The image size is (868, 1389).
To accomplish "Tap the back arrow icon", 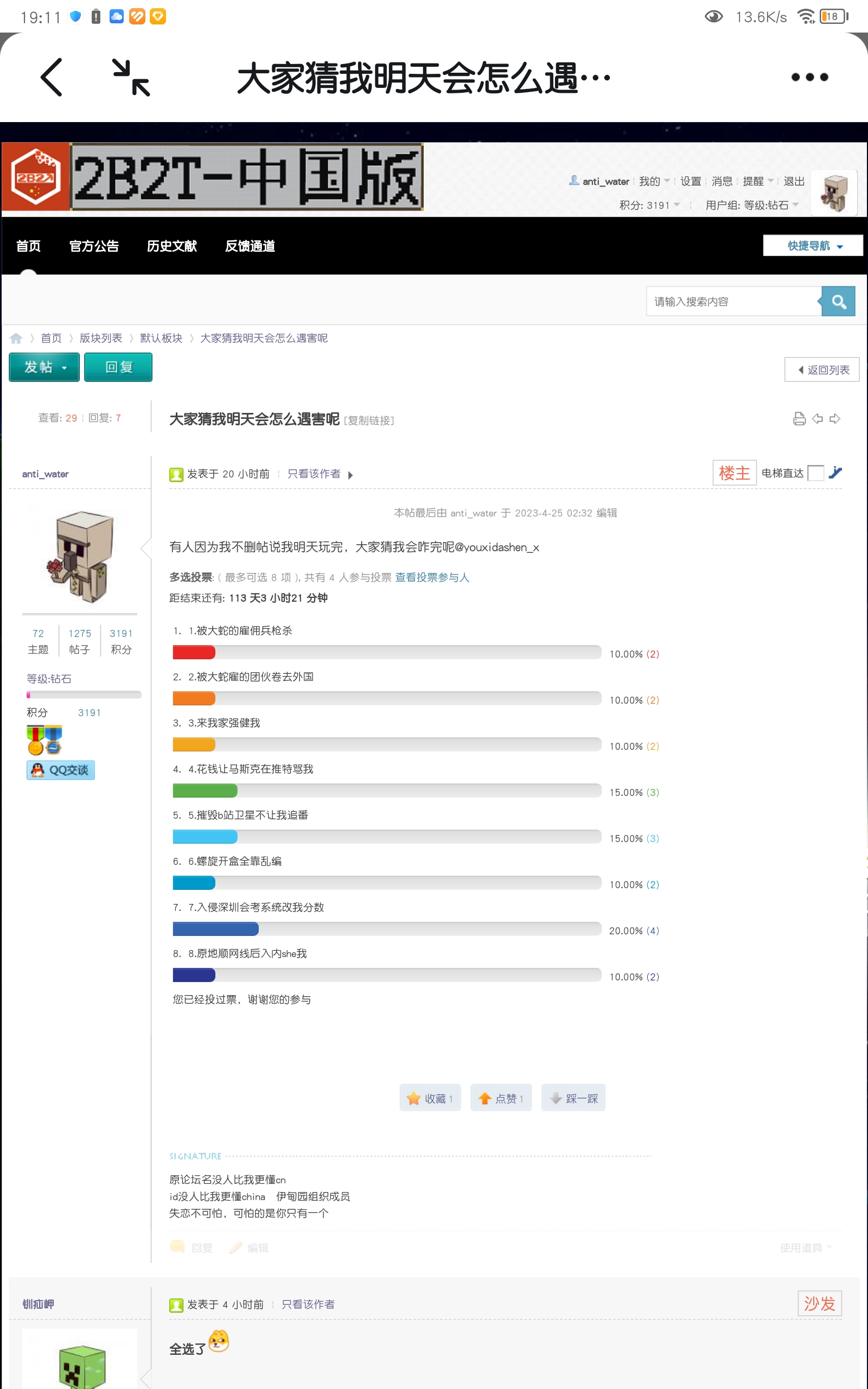I will [52, 78].
